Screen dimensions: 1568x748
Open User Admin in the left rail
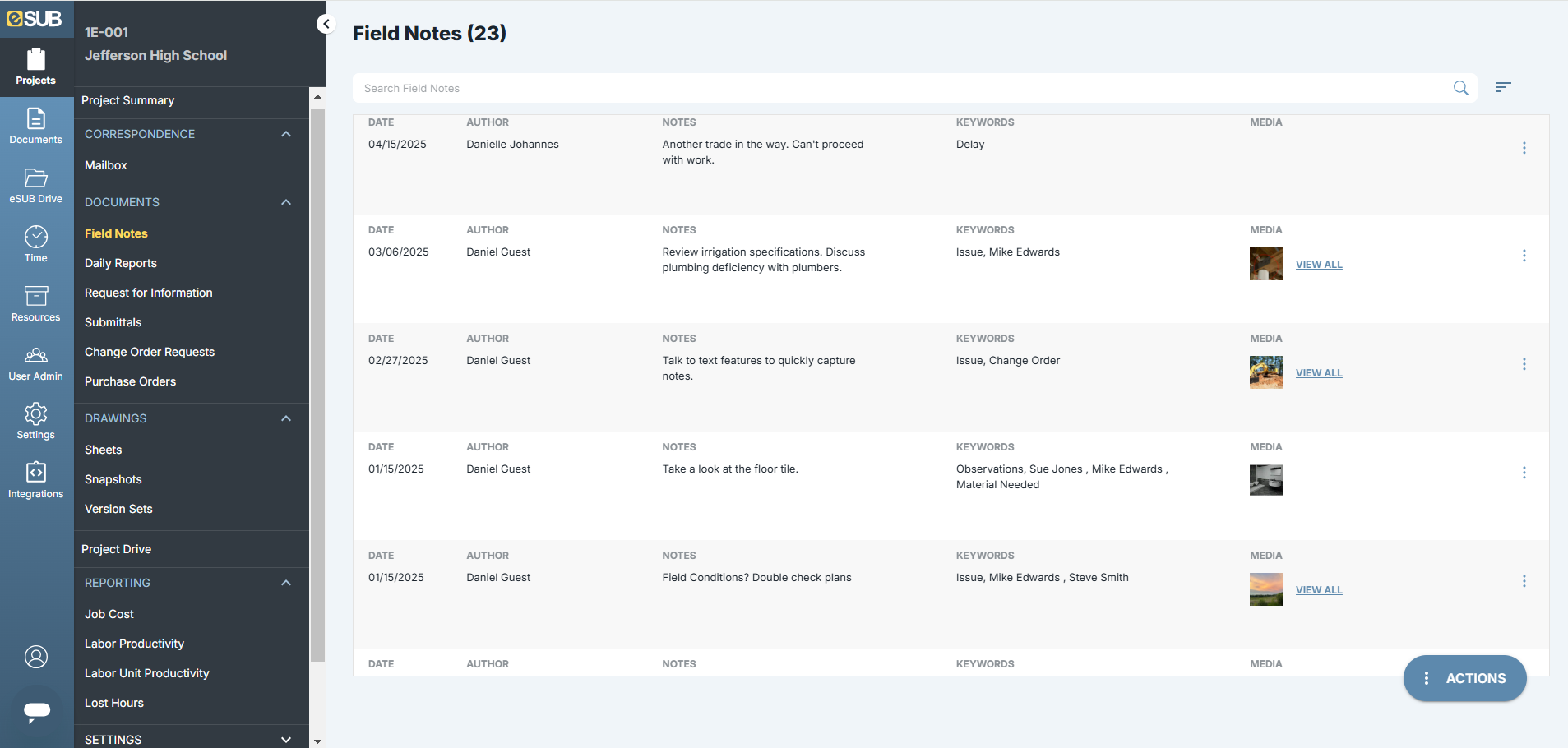tap(35, 363)
